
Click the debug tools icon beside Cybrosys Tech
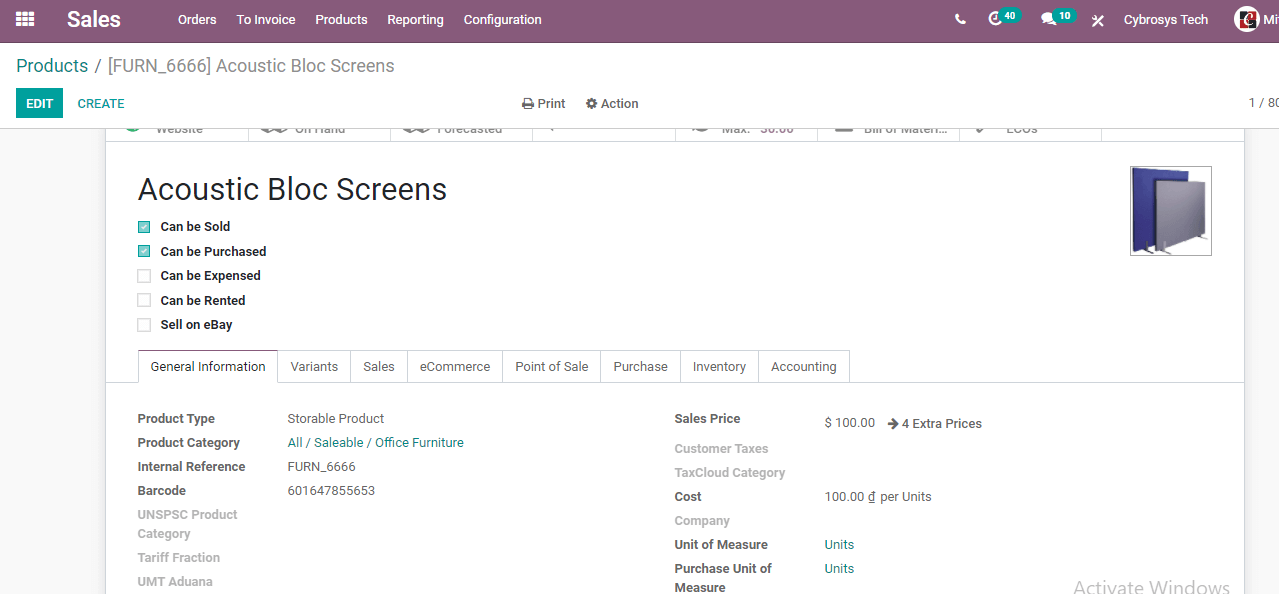pos(1098,20)
